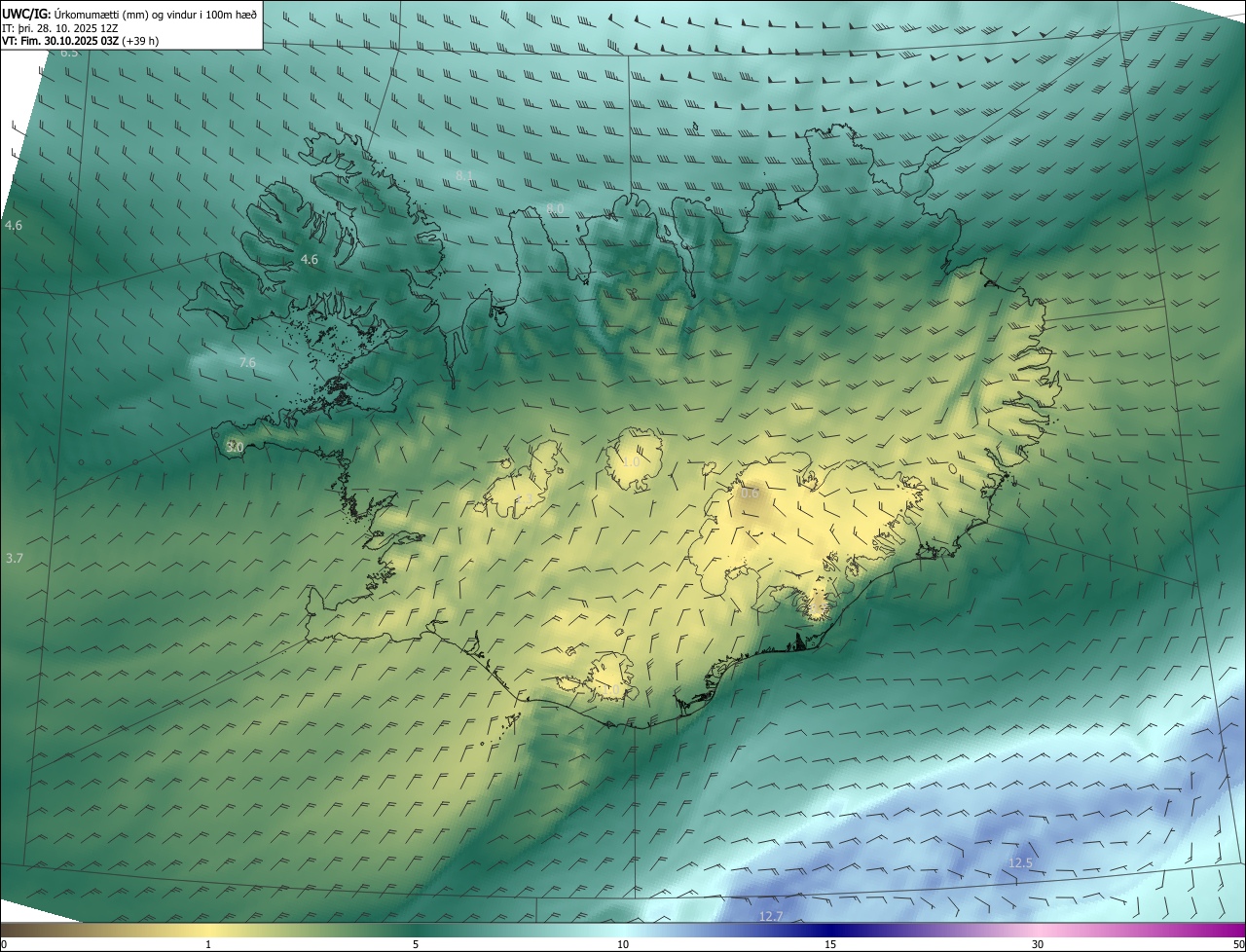1246x952 pixels.
Task: Click the 'IT: þri. 28. 10. 2025 12Z' line
Action: coord(60,28)
